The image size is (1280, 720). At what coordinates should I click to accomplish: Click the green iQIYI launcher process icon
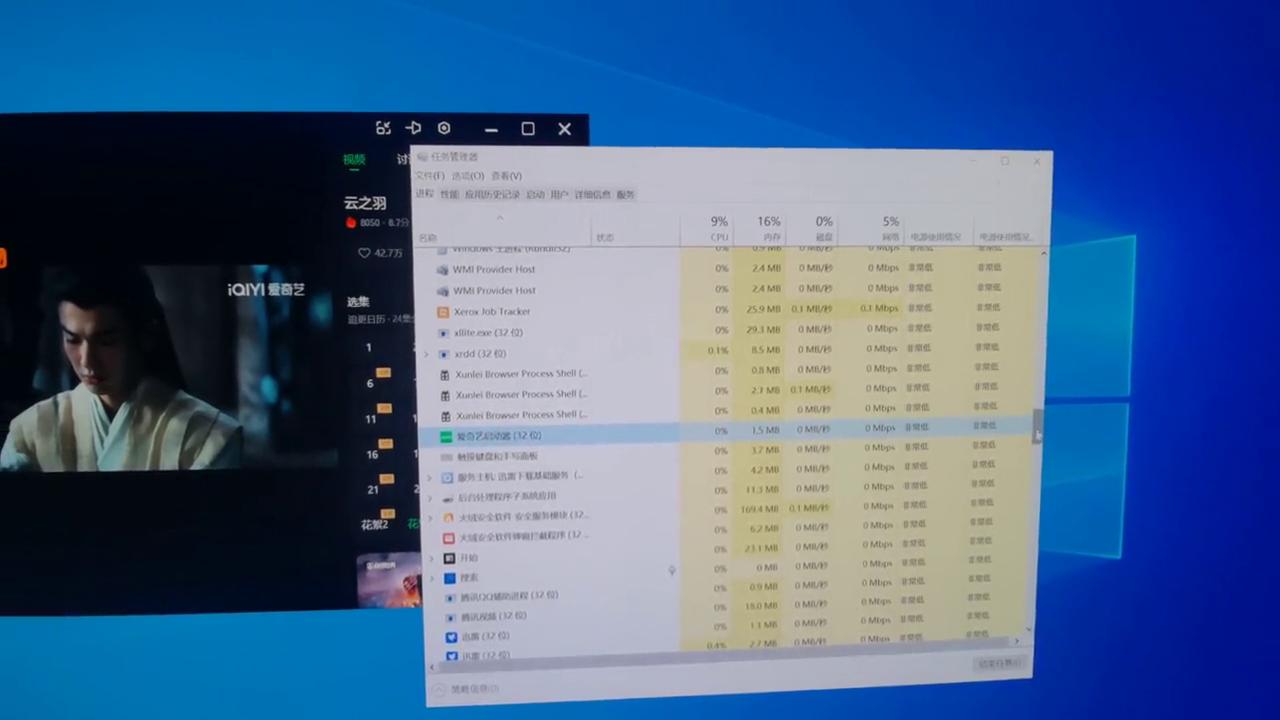446,436
